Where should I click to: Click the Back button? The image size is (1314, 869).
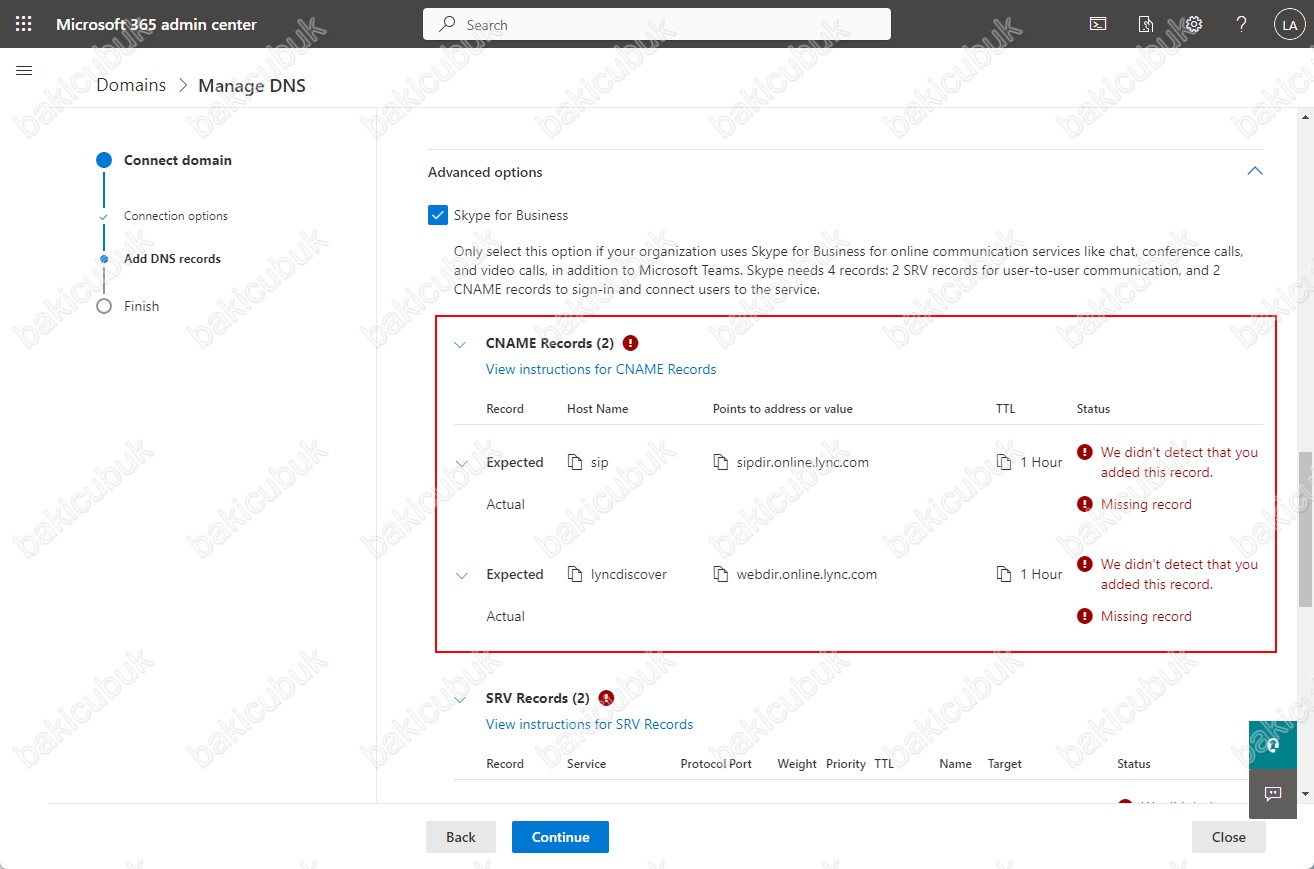[x=461, y=837]
